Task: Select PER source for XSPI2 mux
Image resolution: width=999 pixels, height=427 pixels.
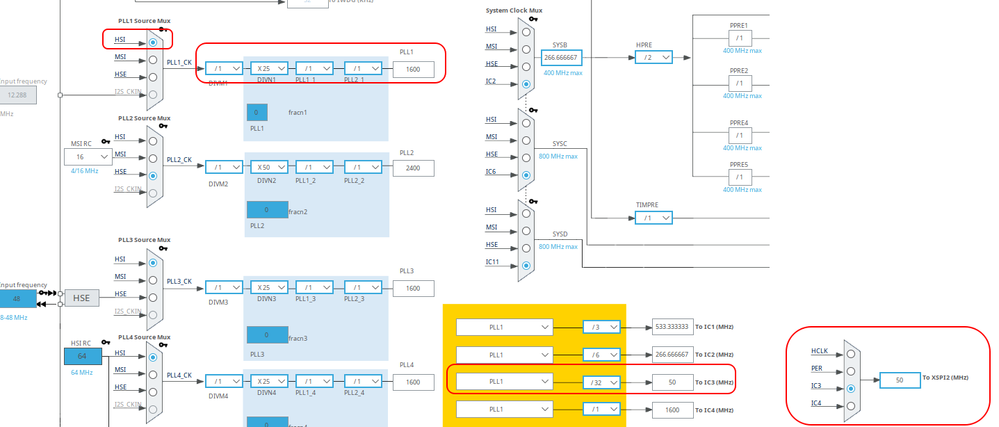Action: click(x=851, y=372)
